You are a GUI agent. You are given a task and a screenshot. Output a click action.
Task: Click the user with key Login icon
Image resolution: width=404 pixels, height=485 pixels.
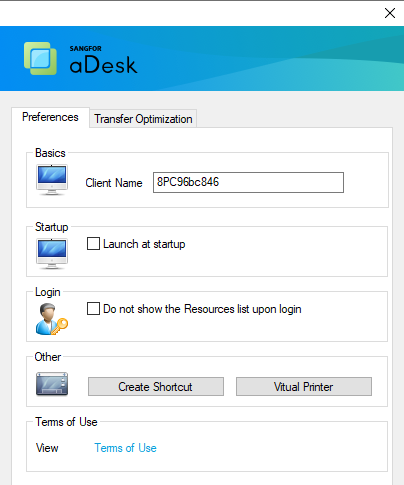pos(52,319)
